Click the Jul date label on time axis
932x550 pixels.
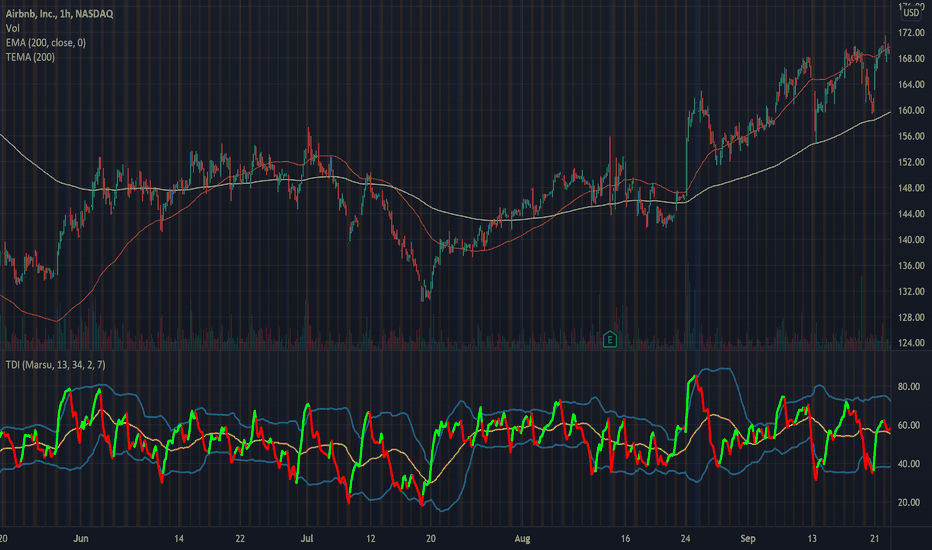pyautogui.click(x=307, y=538)
